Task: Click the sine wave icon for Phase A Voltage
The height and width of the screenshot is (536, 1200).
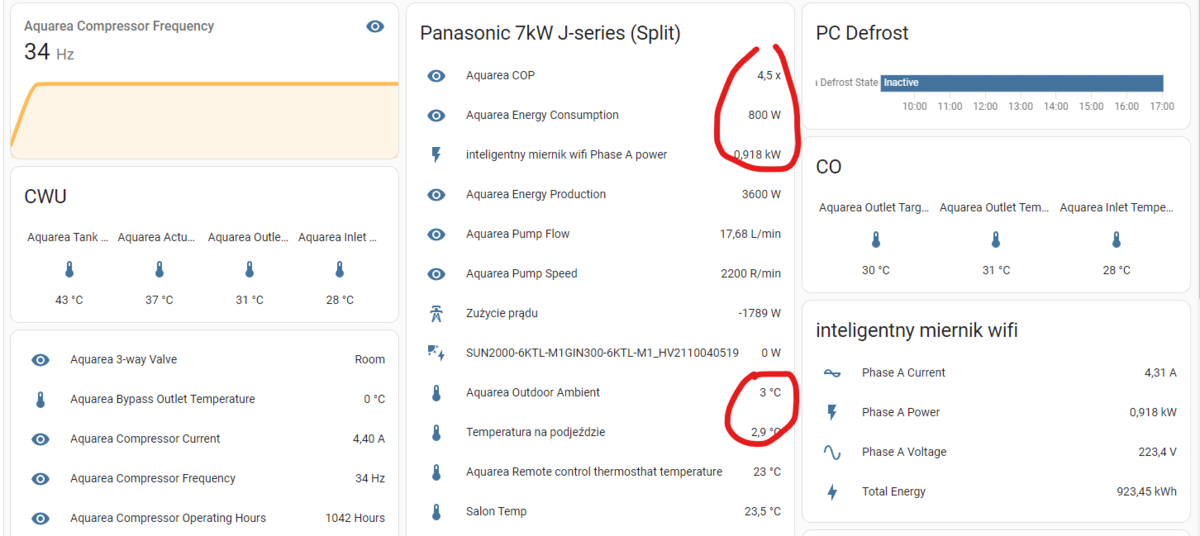Action: pos(832,452)
